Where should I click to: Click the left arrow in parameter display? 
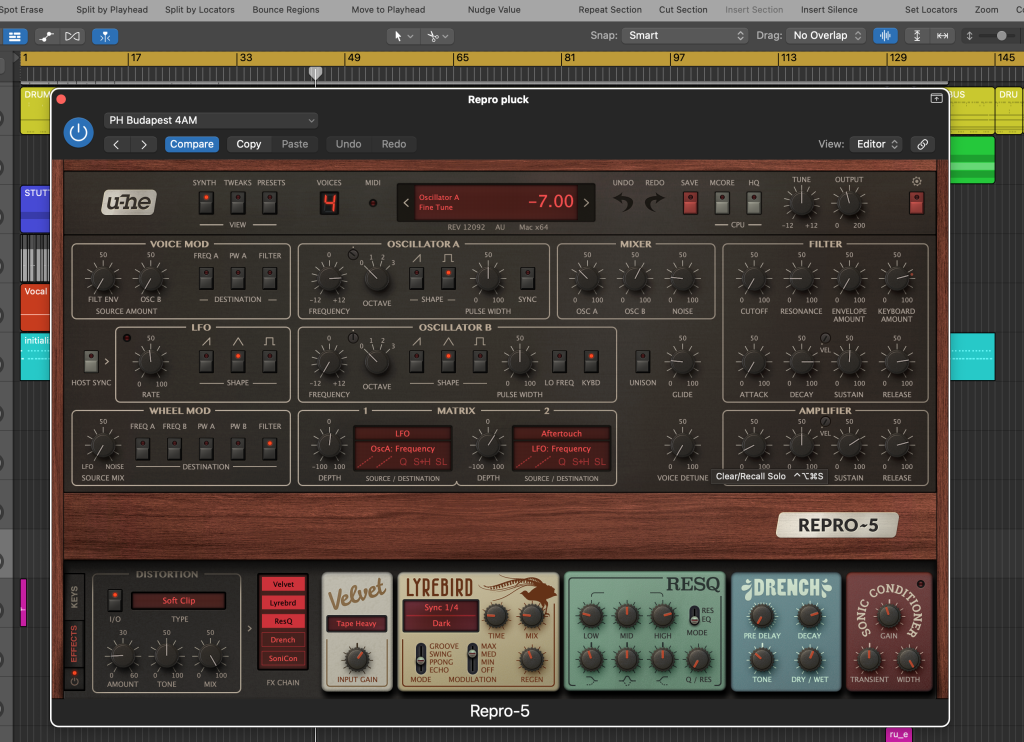[406, 202]
